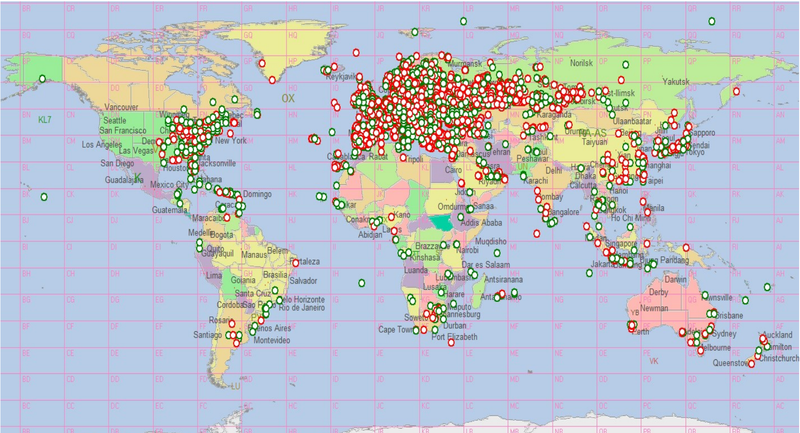This screenshot has height=433, width=800.
Task: Click the Vancouver city label
Action: tap(121, 107)
